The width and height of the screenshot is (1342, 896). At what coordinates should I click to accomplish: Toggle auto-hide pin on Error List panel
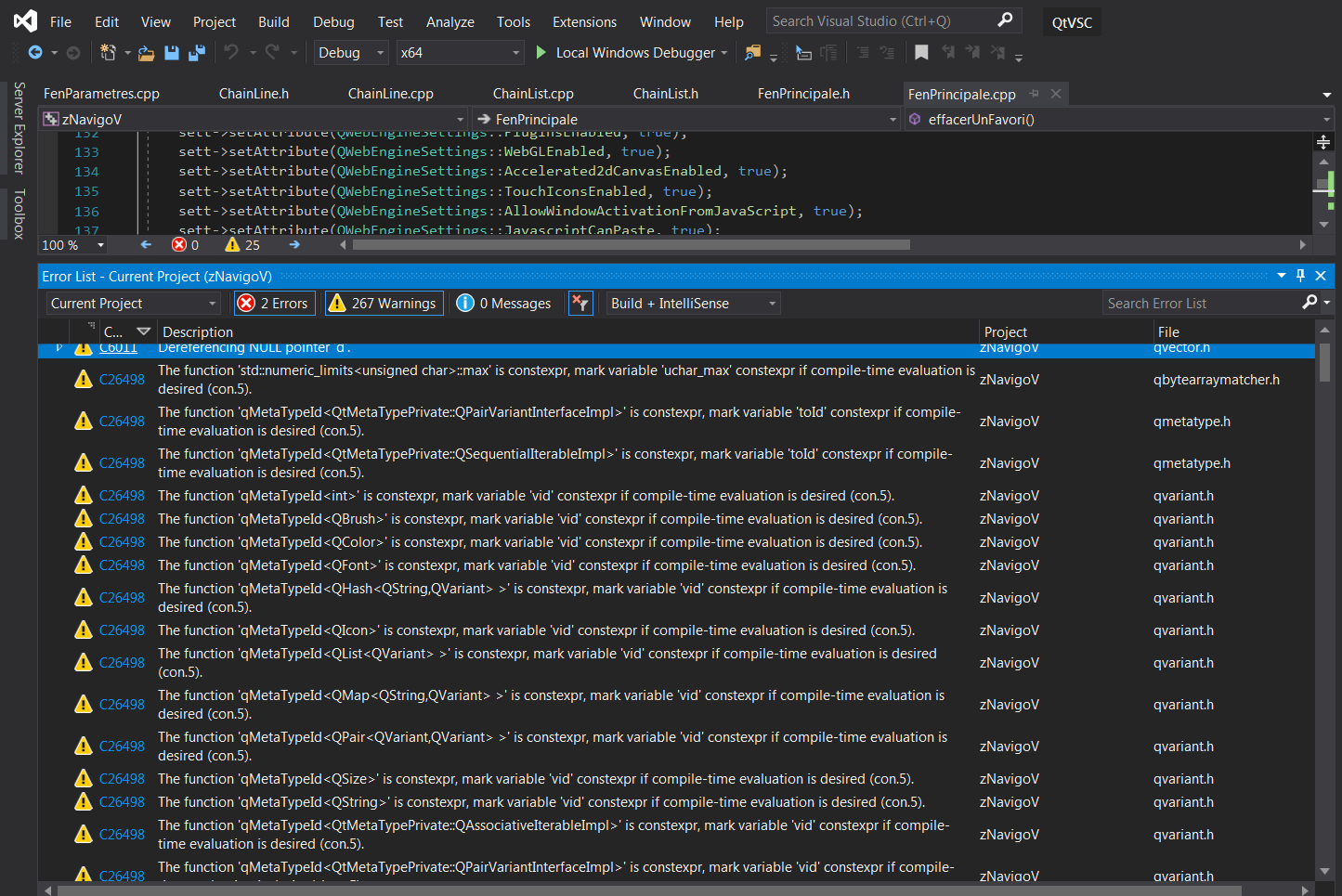pos(1300,276)
